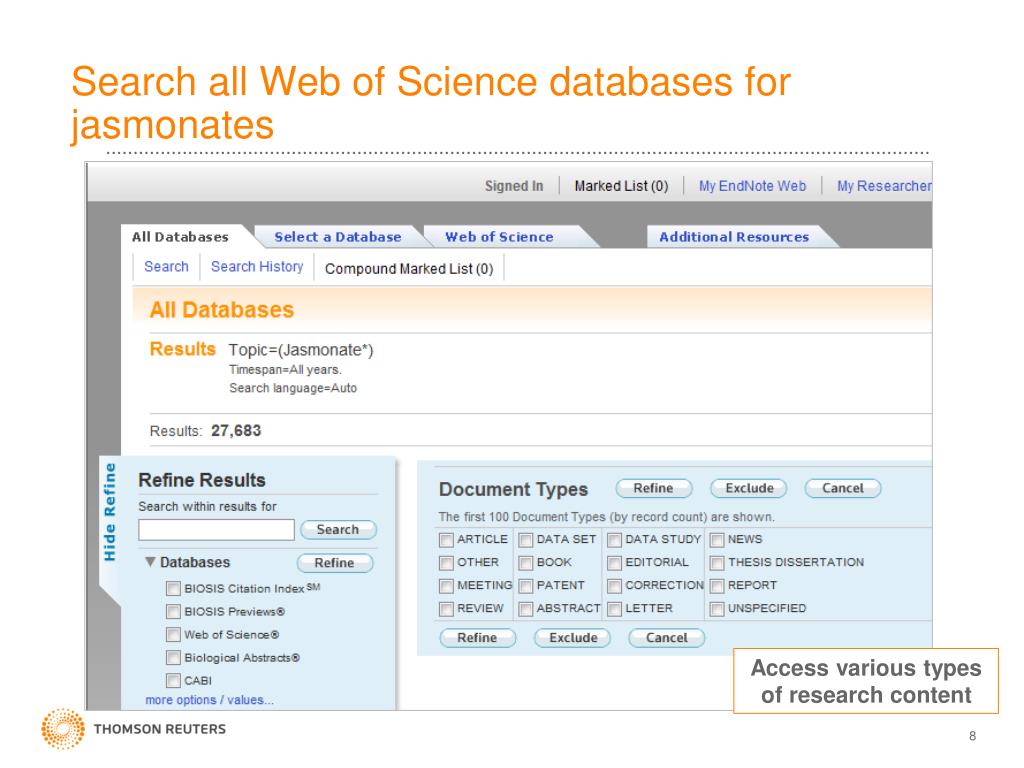
Task: Enable the ABSTRACT checkbox
Action: [x=526, y=609]
